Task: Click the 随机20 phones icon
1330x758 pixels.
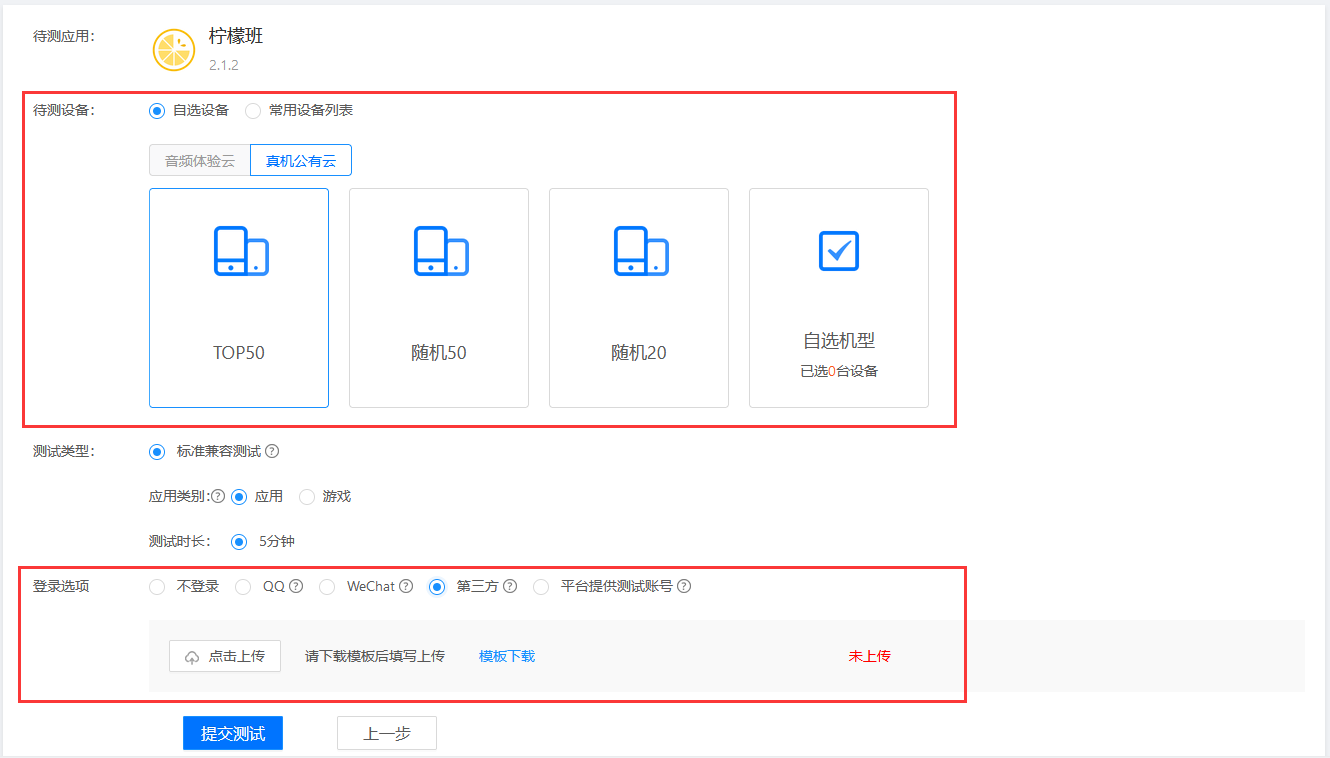Action: [638, 251]
